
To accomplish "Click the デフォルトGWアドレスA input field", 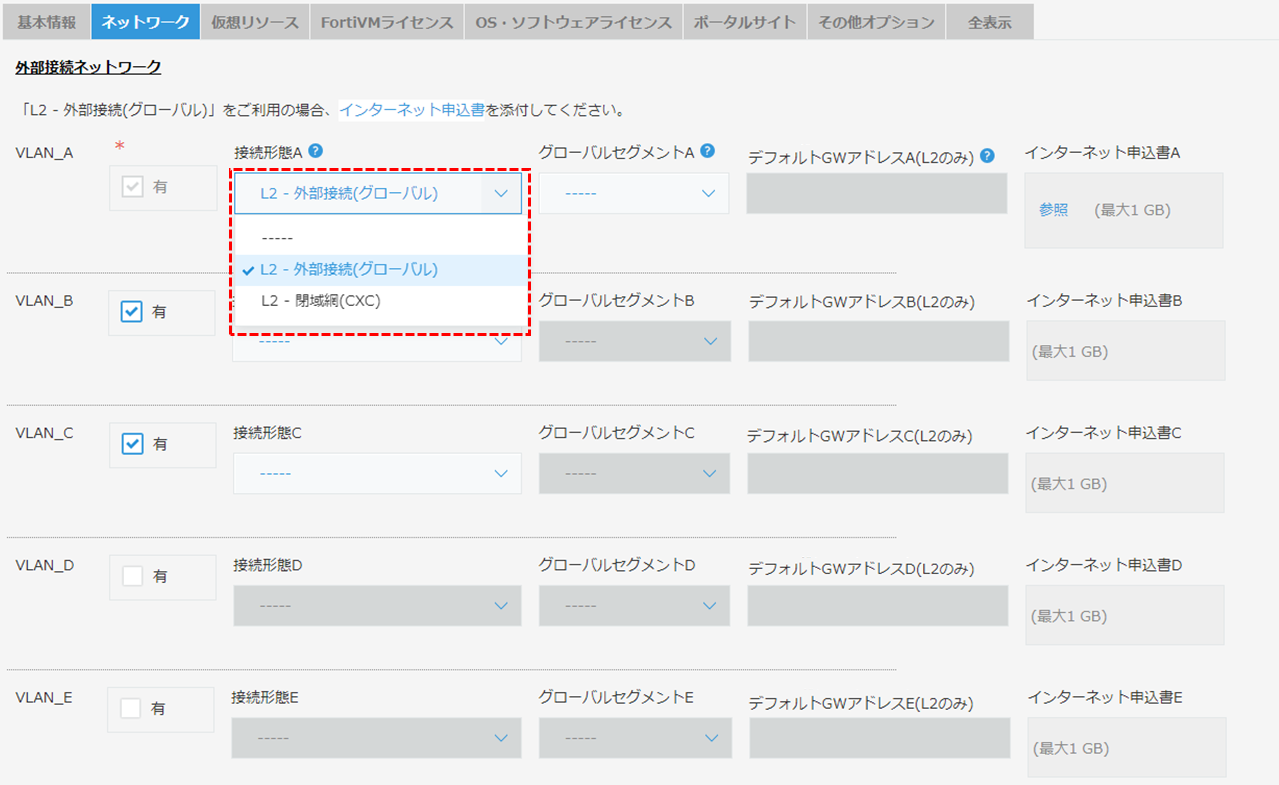I will (x=877, y=193).
